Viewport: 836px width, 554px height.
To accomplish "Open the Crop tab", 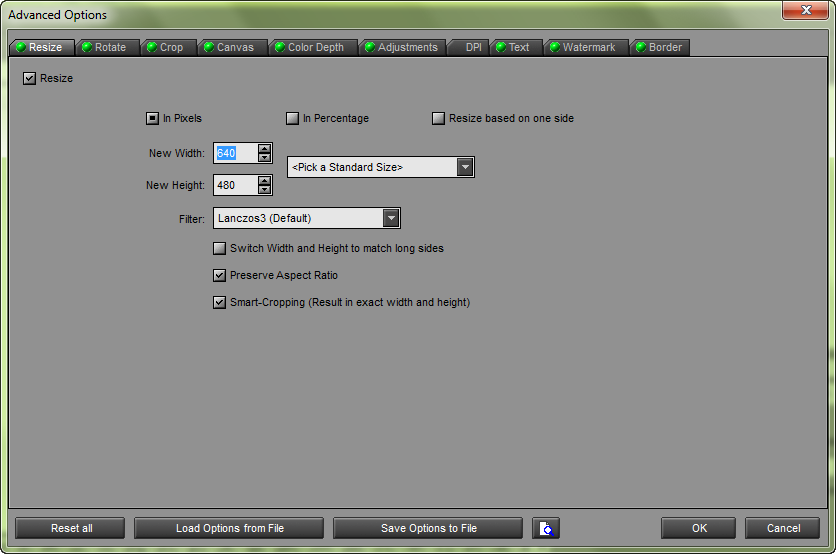I will click(168, 47).
